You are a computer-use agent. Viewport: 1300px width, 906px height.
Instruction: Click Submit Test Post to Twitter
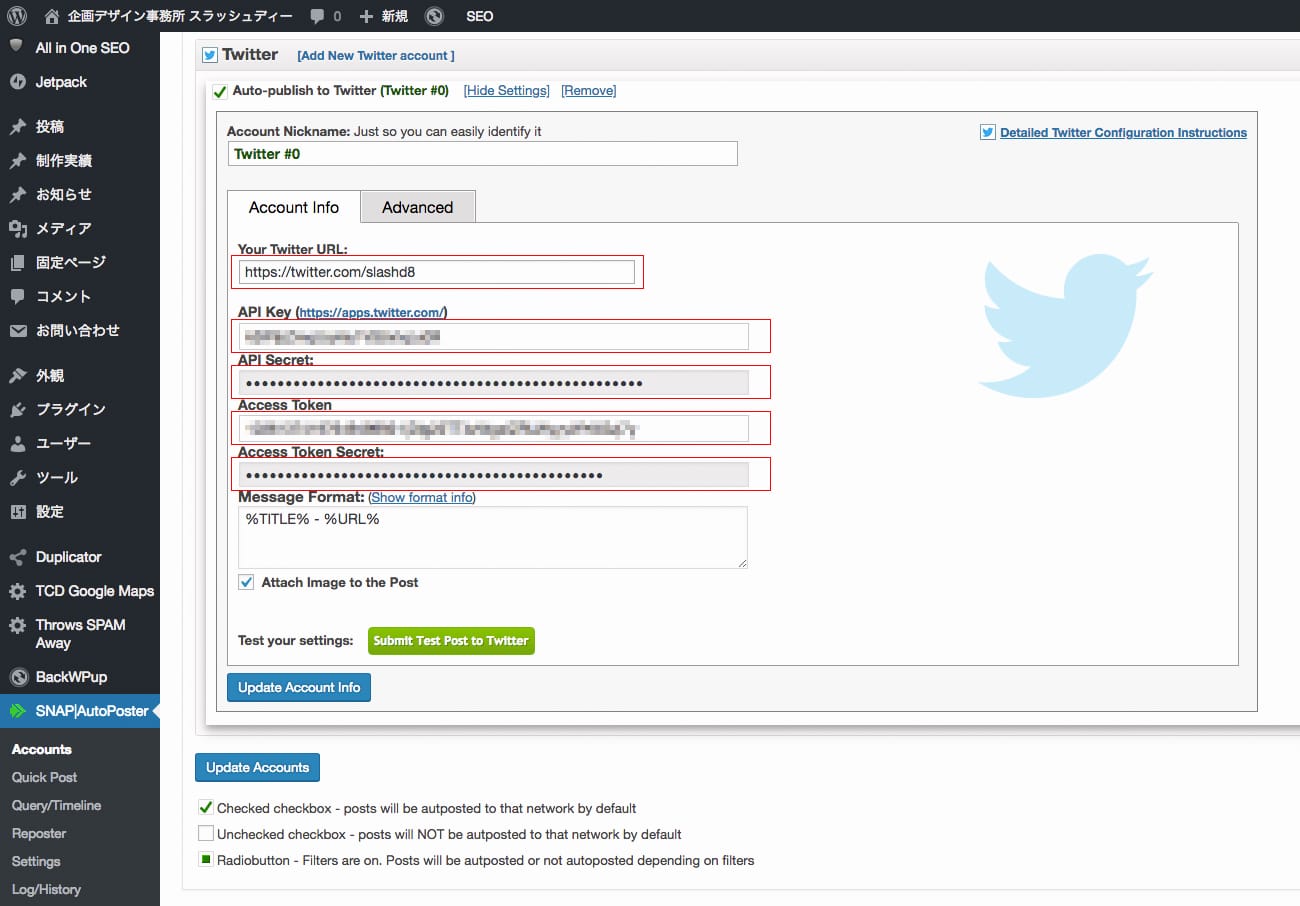[451, 641]
